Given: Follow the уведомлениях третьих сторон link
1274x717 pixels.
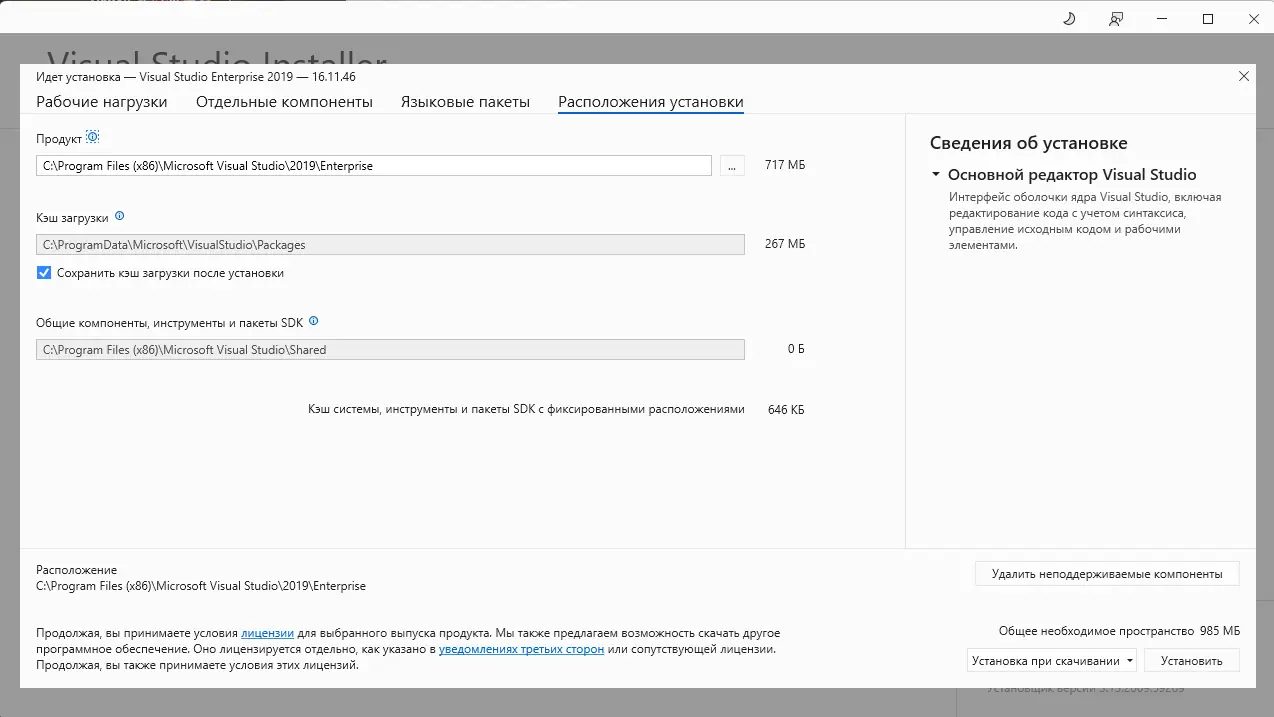Looking at the screenshot, I should click(x=522, y=647).
